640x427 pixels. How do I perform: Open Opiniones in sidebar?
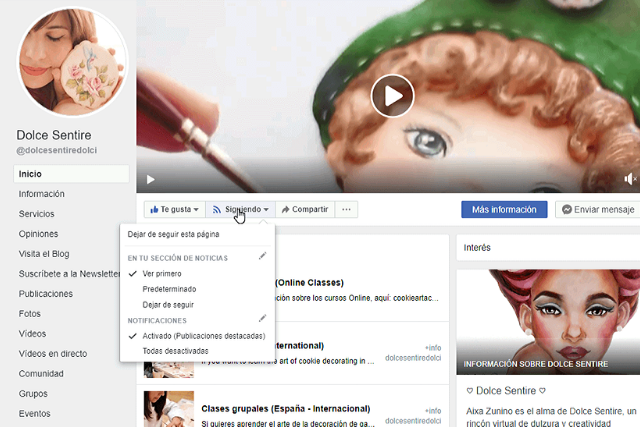[38, 234]
